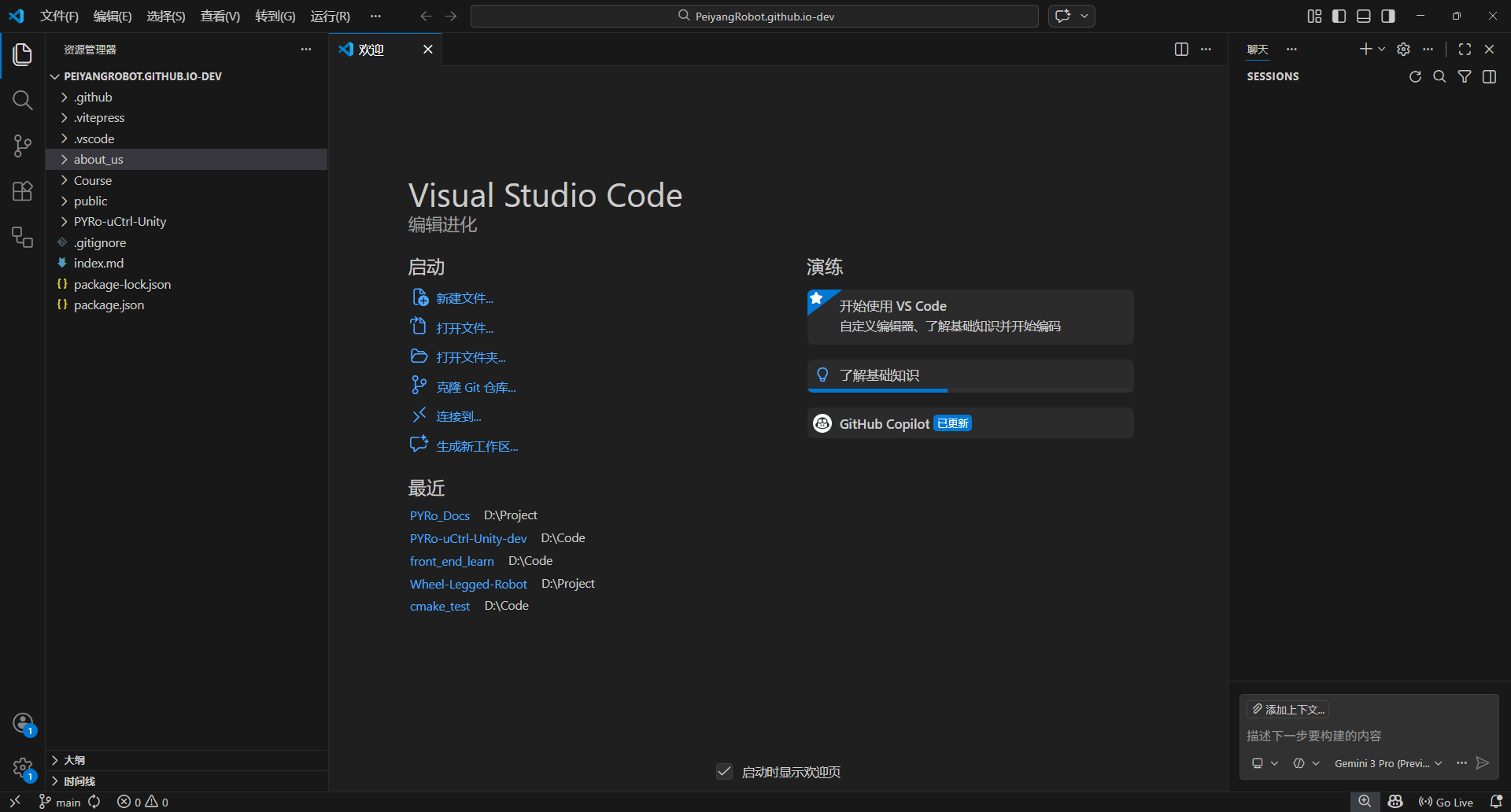Open recent project PYRo_Docs
This screenshot has width=1511, height=812.
[x=440, y=516]
